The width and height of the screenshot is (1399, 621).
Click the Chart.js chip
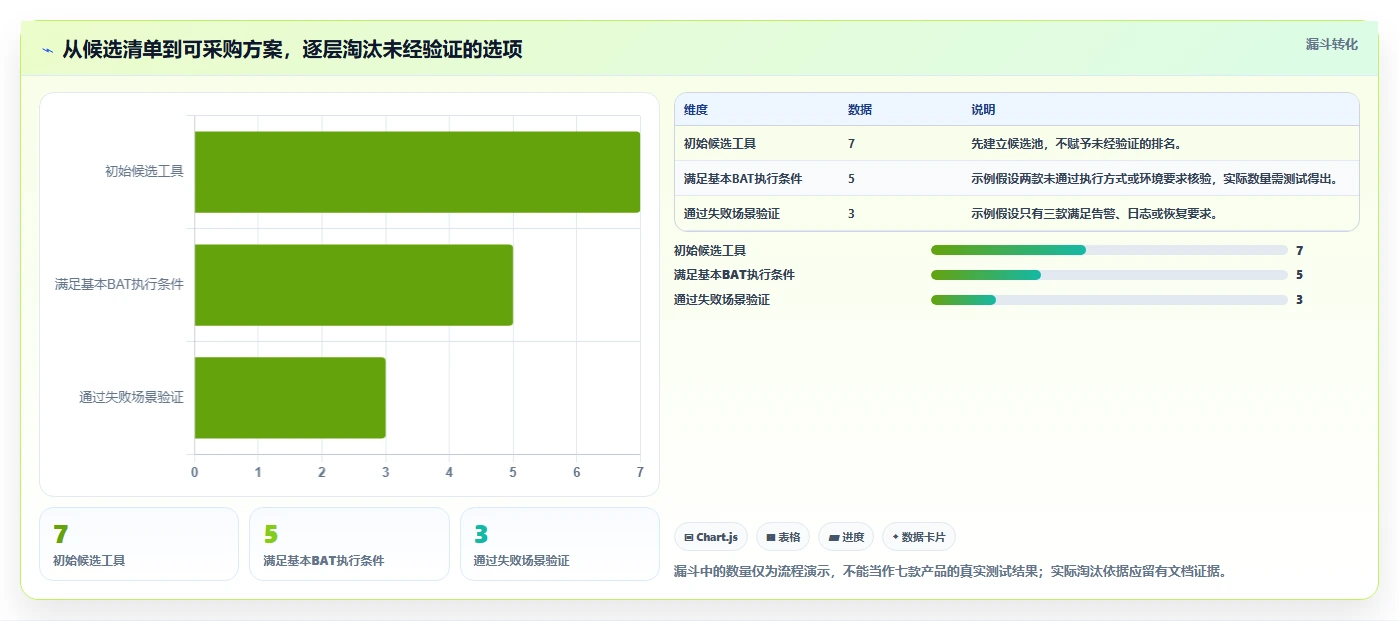tap(711, 537)
